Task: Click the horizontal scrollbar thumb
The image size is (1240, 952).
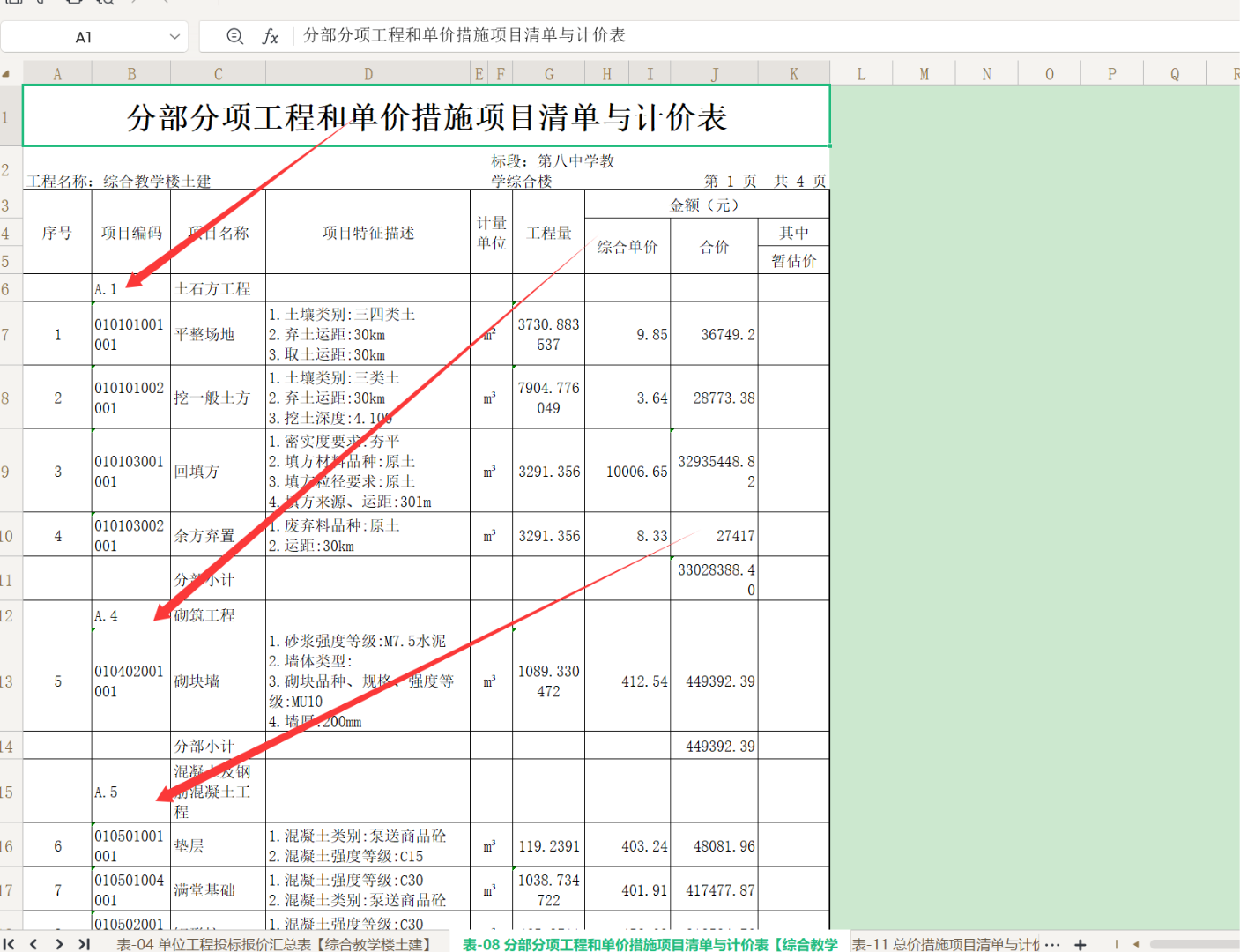Action: point(1194,944)
